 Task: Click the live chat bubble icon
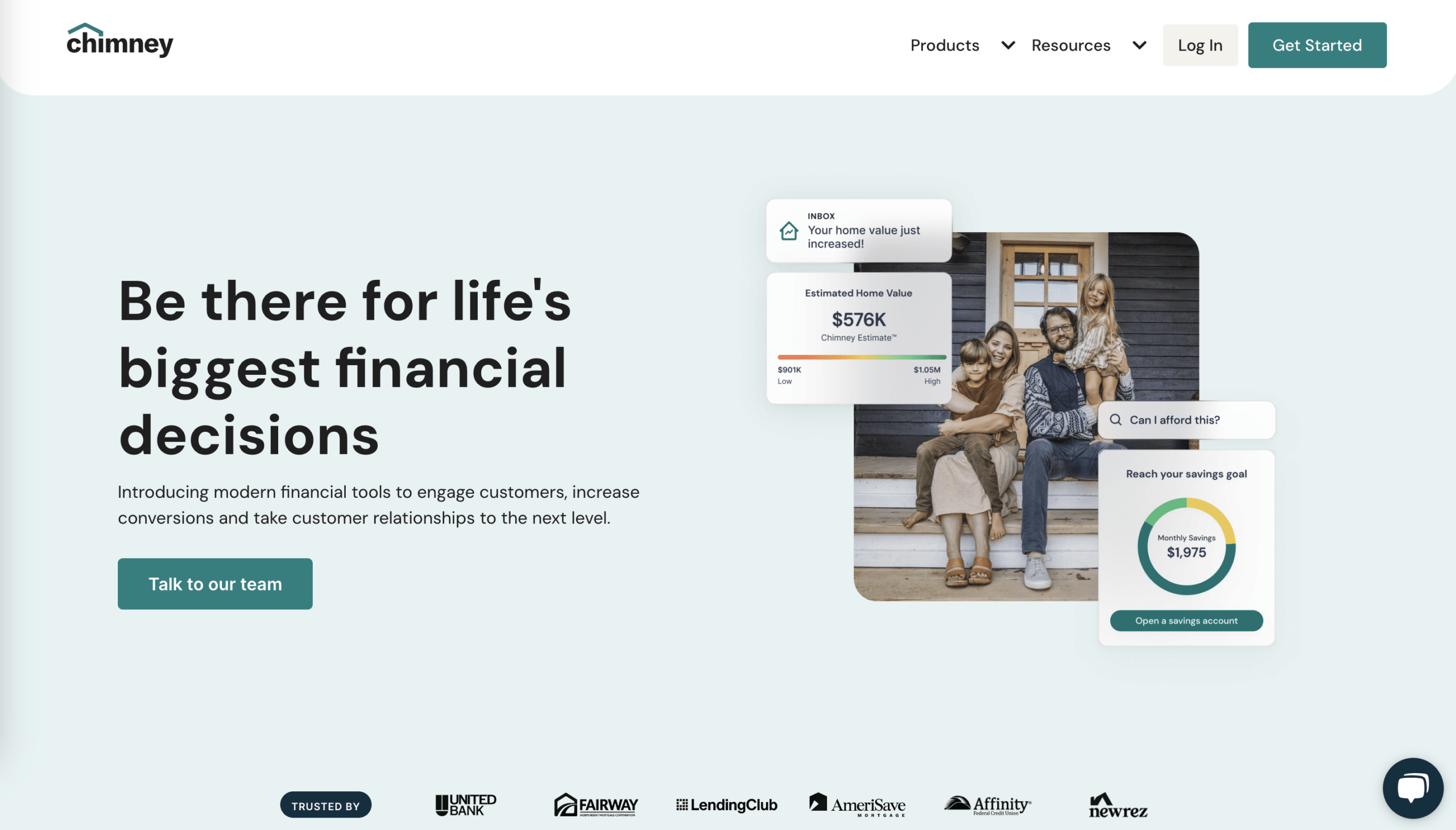(x=1412, y=786)
